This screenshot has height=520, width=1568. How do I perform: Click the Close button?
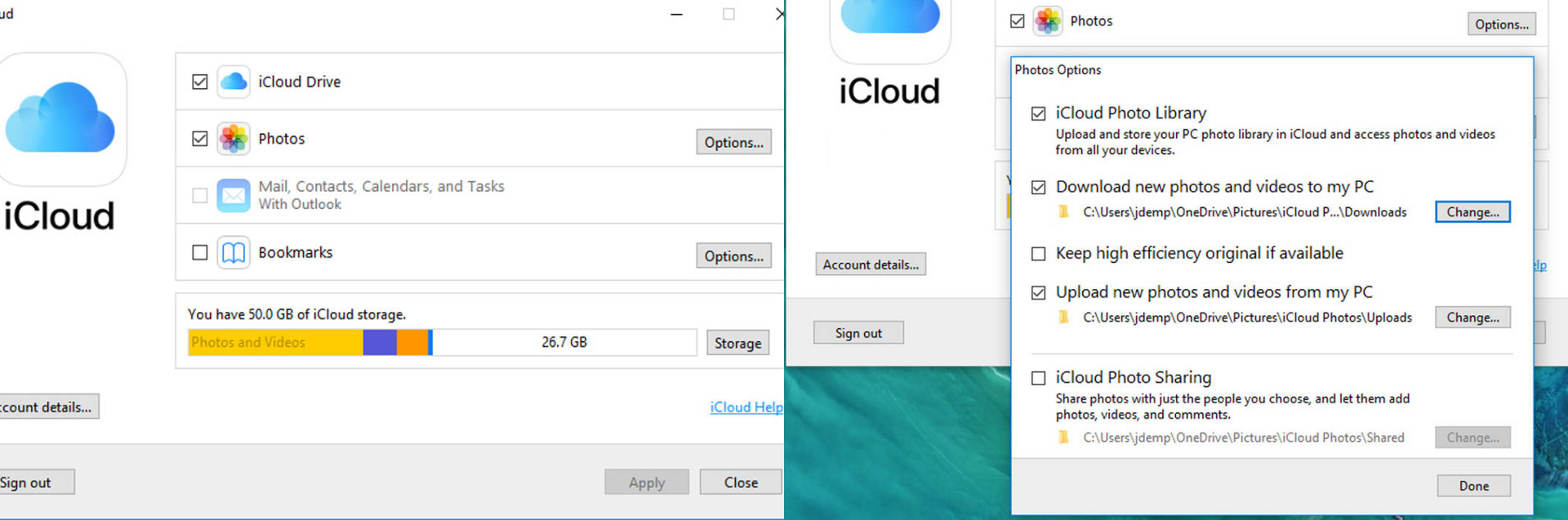tap(741, 482)
